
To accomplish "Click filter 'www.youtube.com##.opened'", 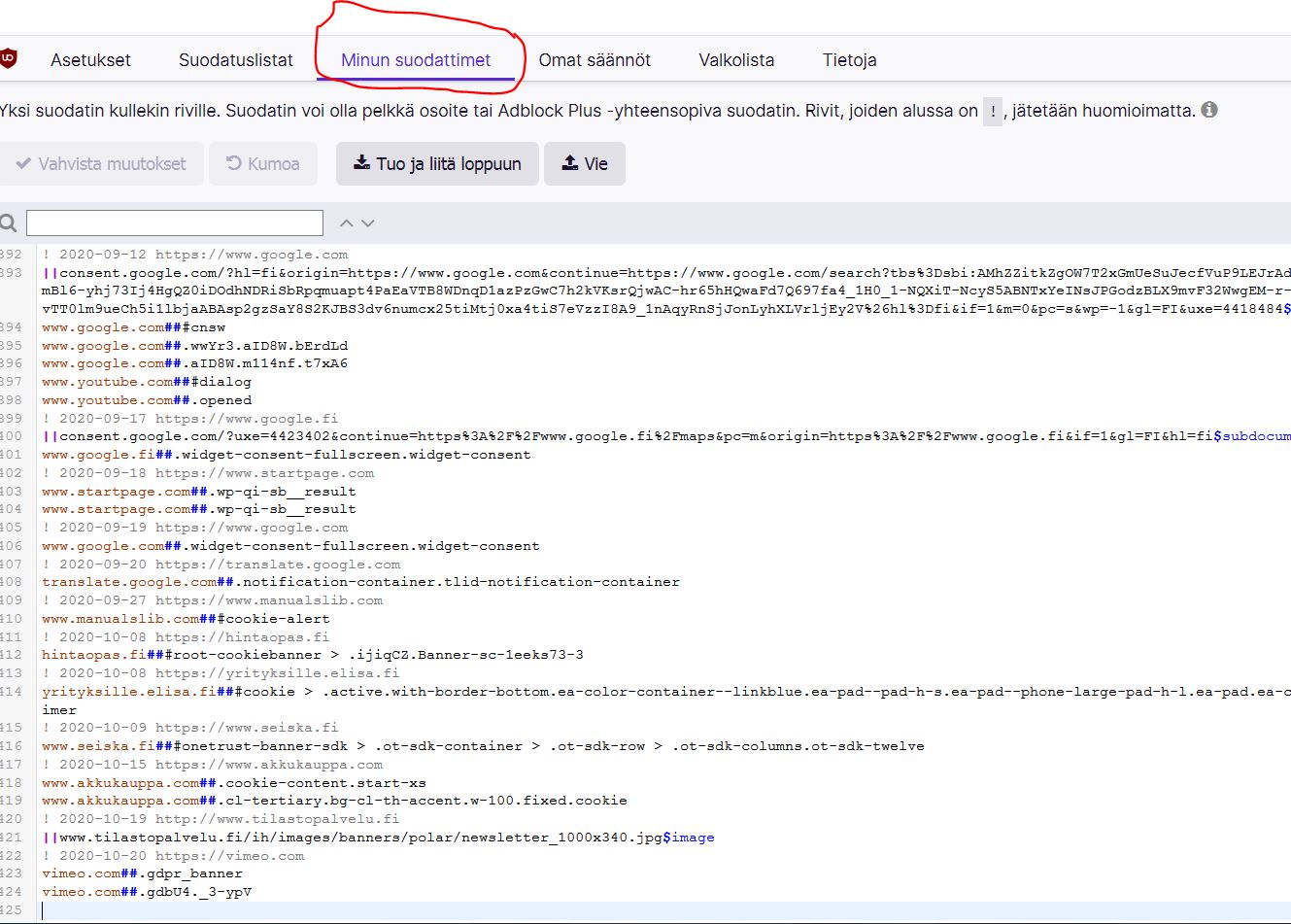I will [x=147, y=400].
